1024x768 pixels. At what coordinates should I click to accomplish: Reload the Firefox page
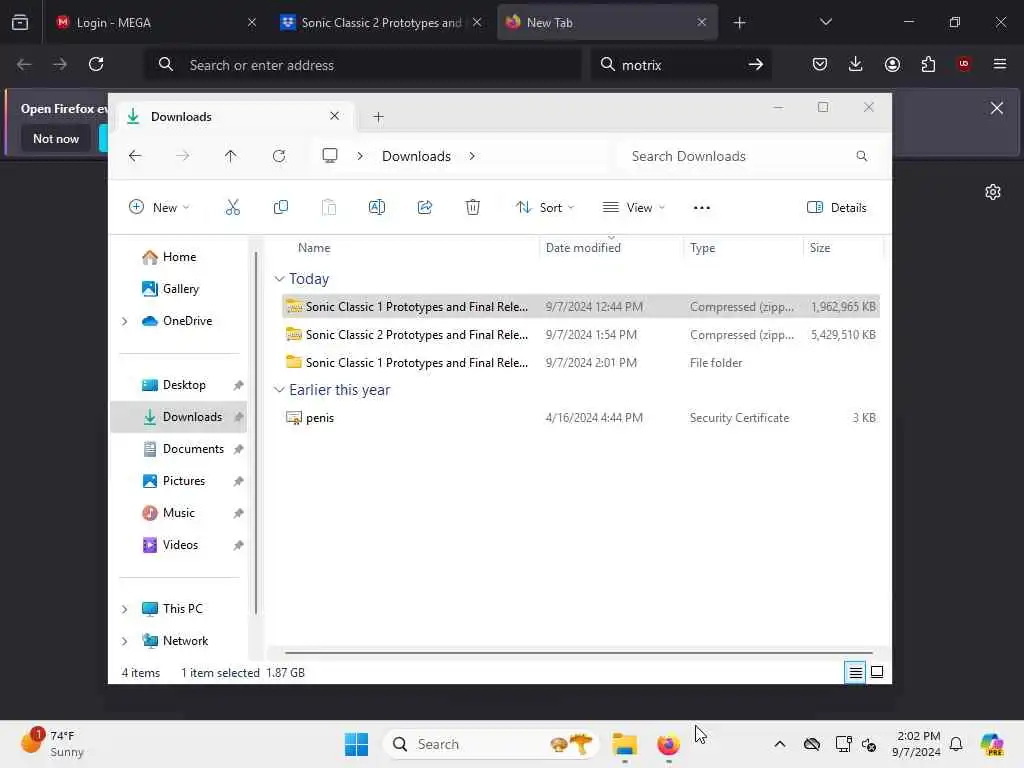coord(96,64)
